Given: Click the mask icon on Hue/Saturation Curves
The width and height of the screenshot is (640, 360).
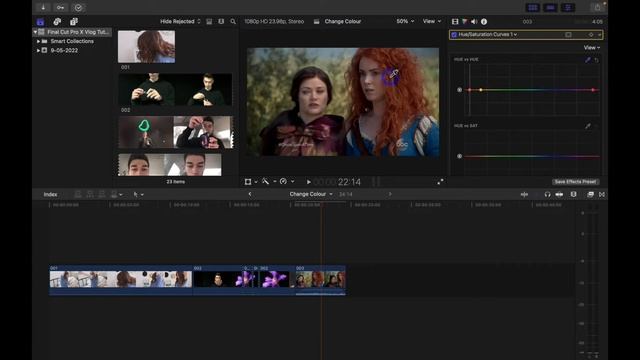Looking at the screenshot, I should 568,35.
